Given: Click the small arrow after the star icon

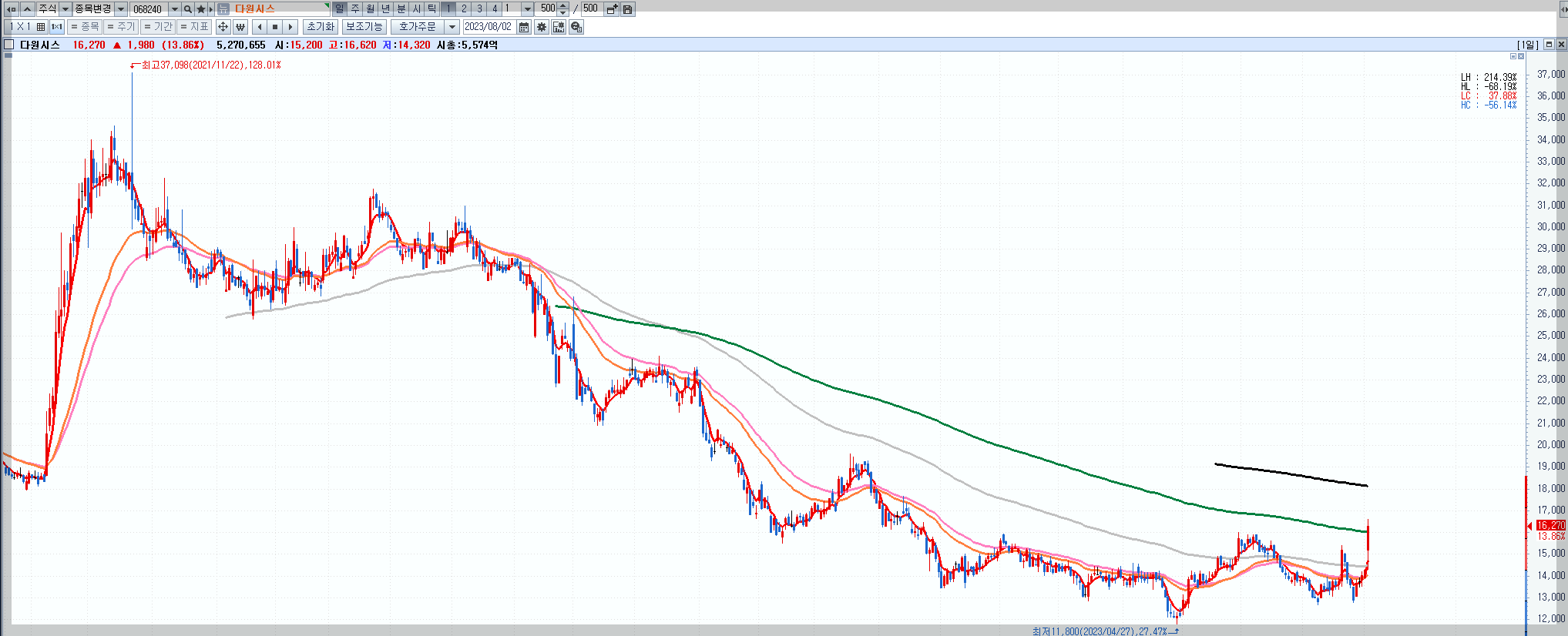Looking at the screenshot, I should click(x=210, y=8).
